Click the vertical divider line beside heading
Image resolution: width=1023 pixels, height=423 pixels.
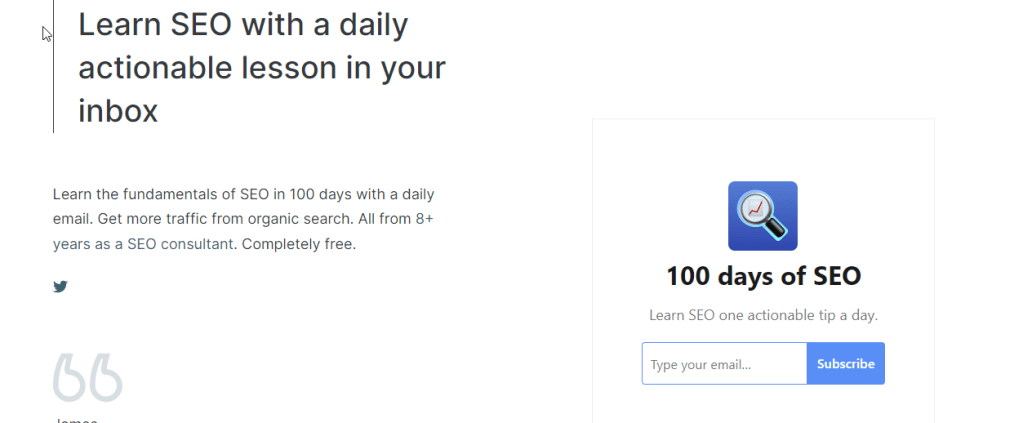point(53,70)
